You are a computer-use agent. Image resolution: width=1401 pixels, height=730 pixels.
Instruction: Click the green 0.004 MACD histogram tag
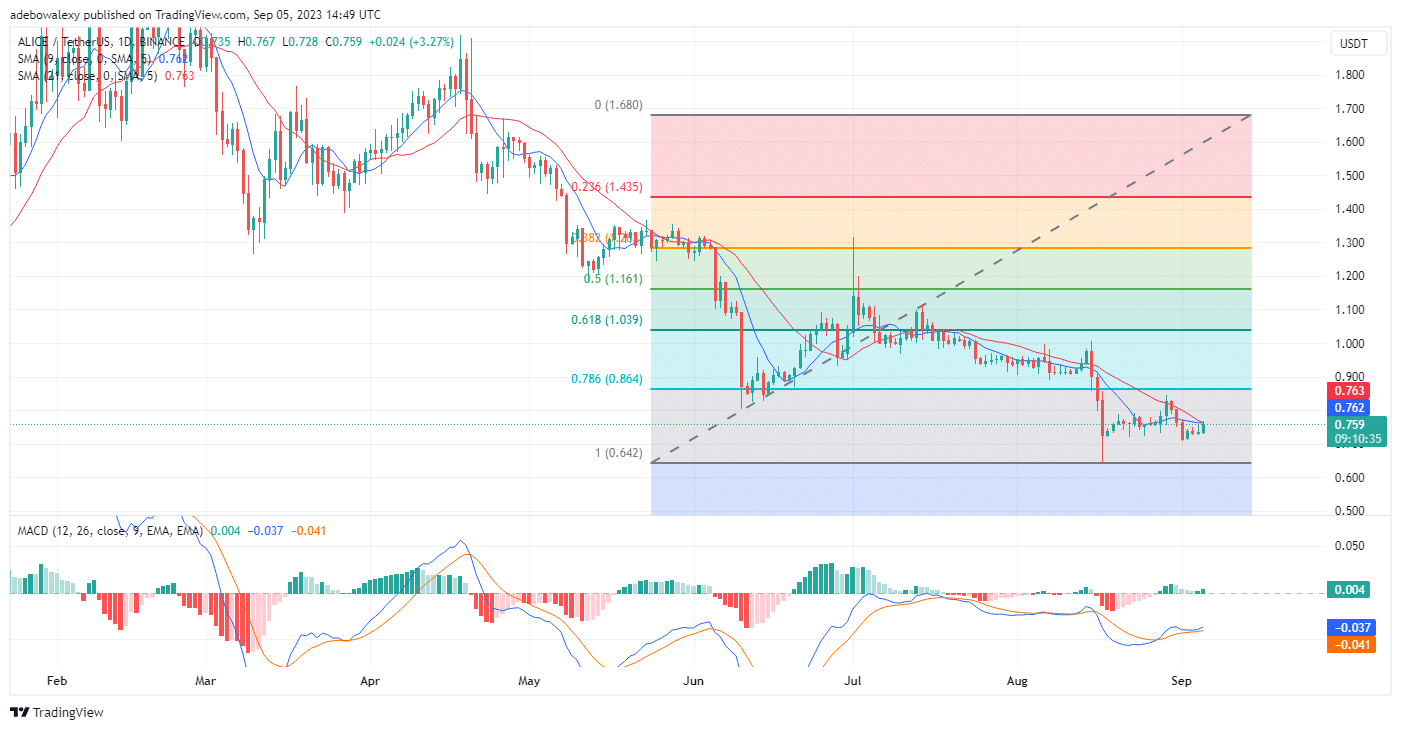click(1350, 590)
